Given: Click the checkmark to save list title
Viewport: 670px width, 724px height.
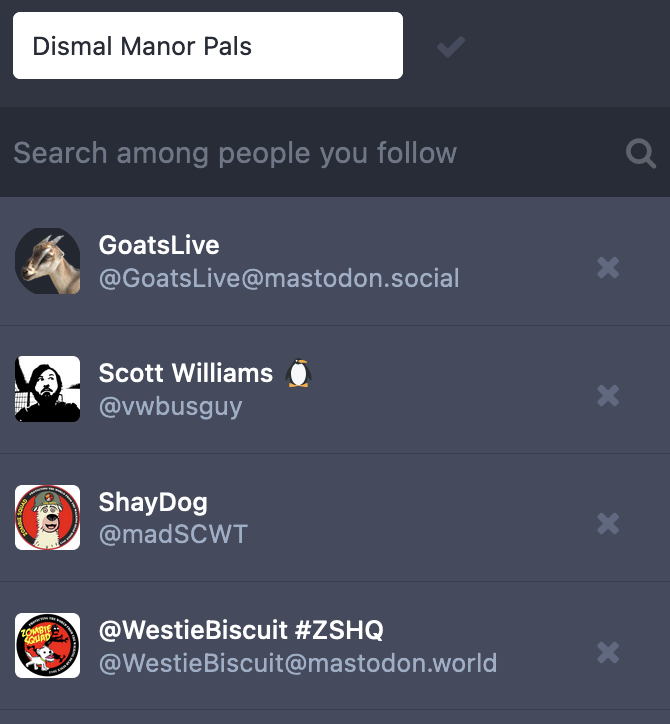Looking at the screenshot, I should point(451,46).
